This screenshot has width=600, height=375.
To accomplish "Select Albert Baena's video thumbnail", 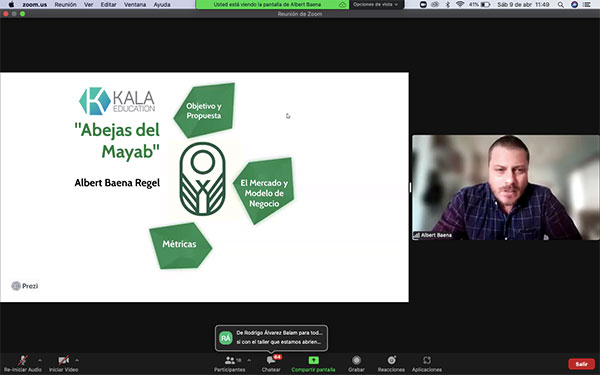I will [505, 188].
